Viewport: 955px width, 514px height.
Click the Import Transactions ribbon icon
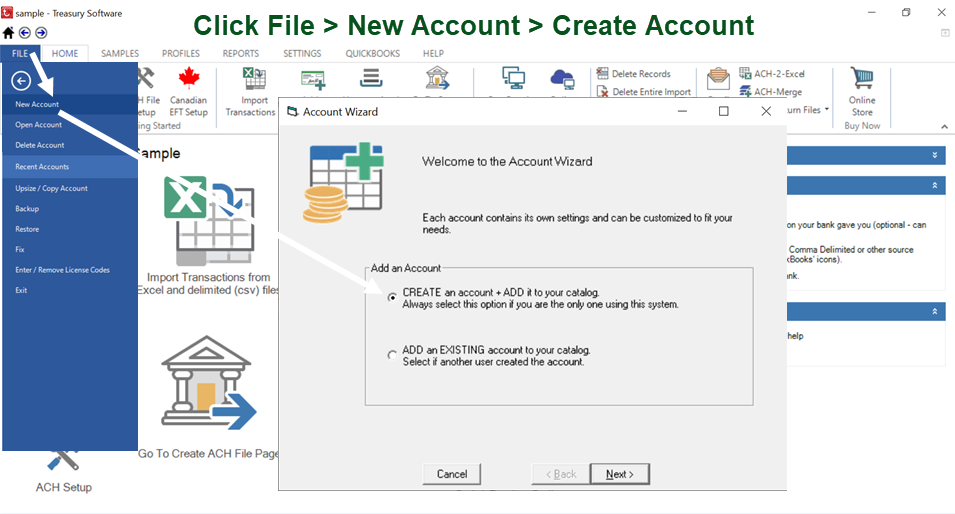(x=254, y=79)
